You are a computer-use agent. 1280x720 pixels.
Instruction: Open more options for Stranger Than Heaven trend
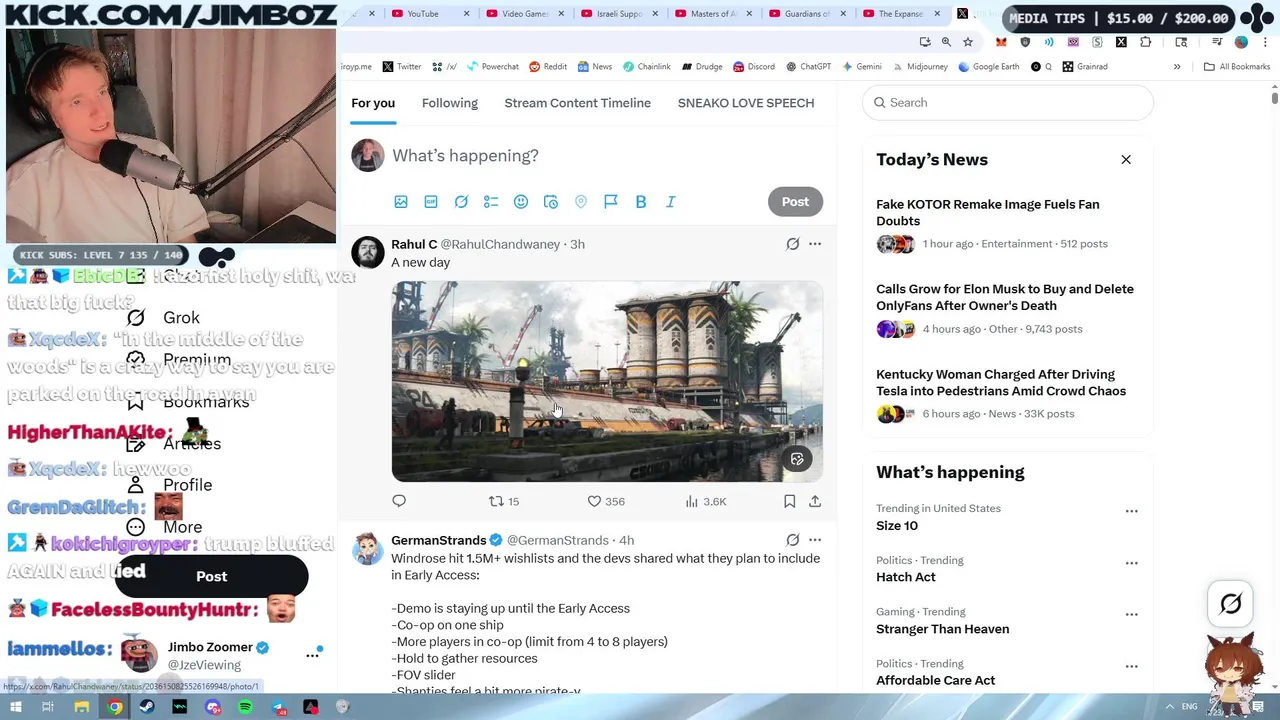point(1131,614)
